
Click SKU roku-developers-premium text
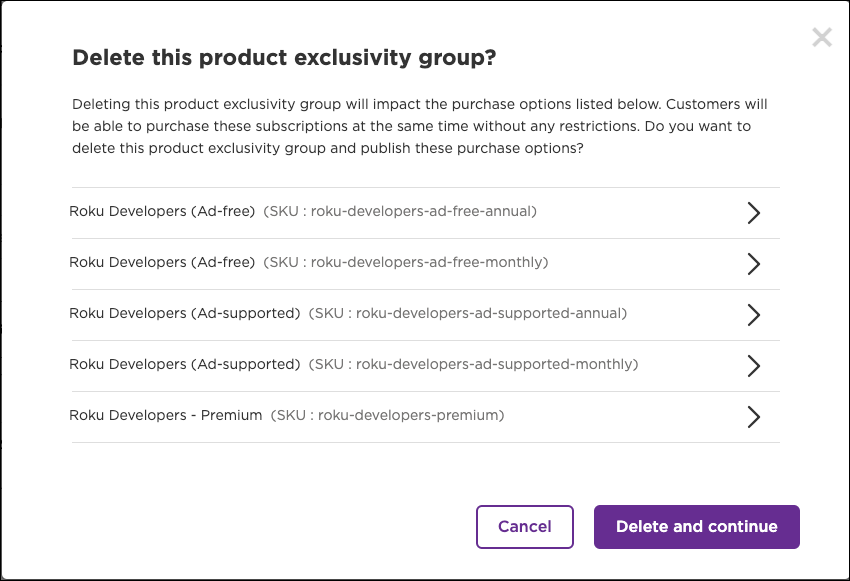click(x=387, y=415)
